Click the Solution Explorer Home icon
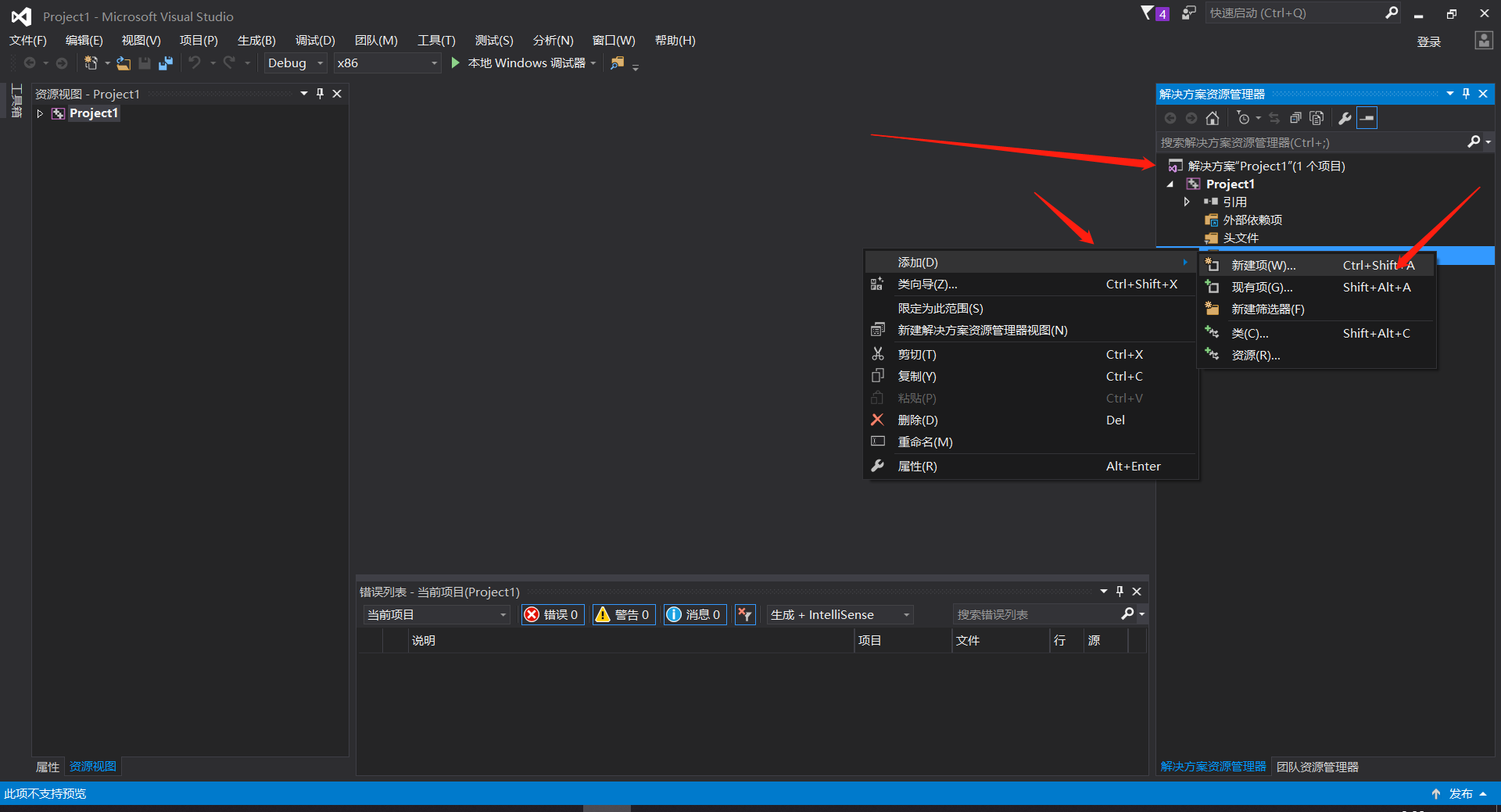1501x812 pixels. click(1213, 118)
